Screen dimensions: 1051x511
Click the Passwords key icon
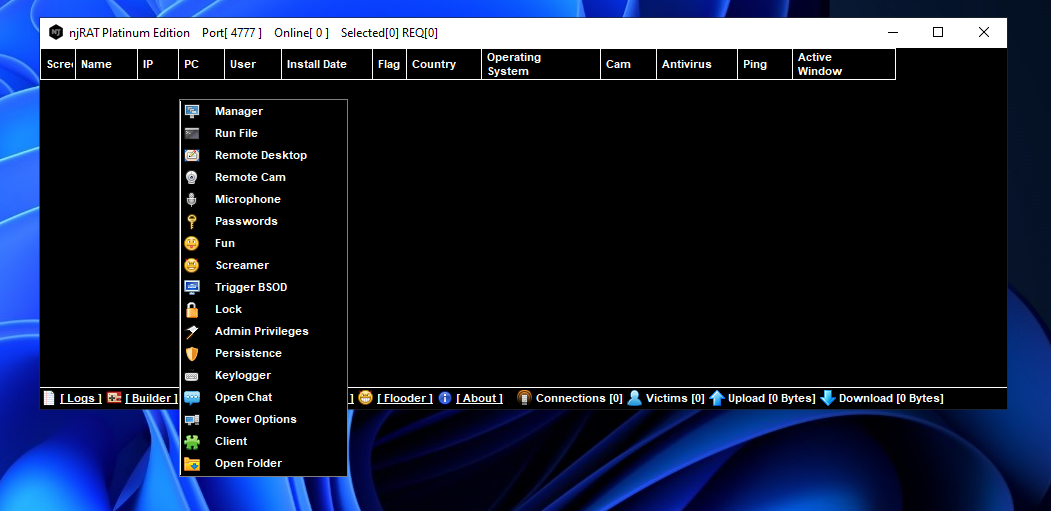(x=192, y=222)
